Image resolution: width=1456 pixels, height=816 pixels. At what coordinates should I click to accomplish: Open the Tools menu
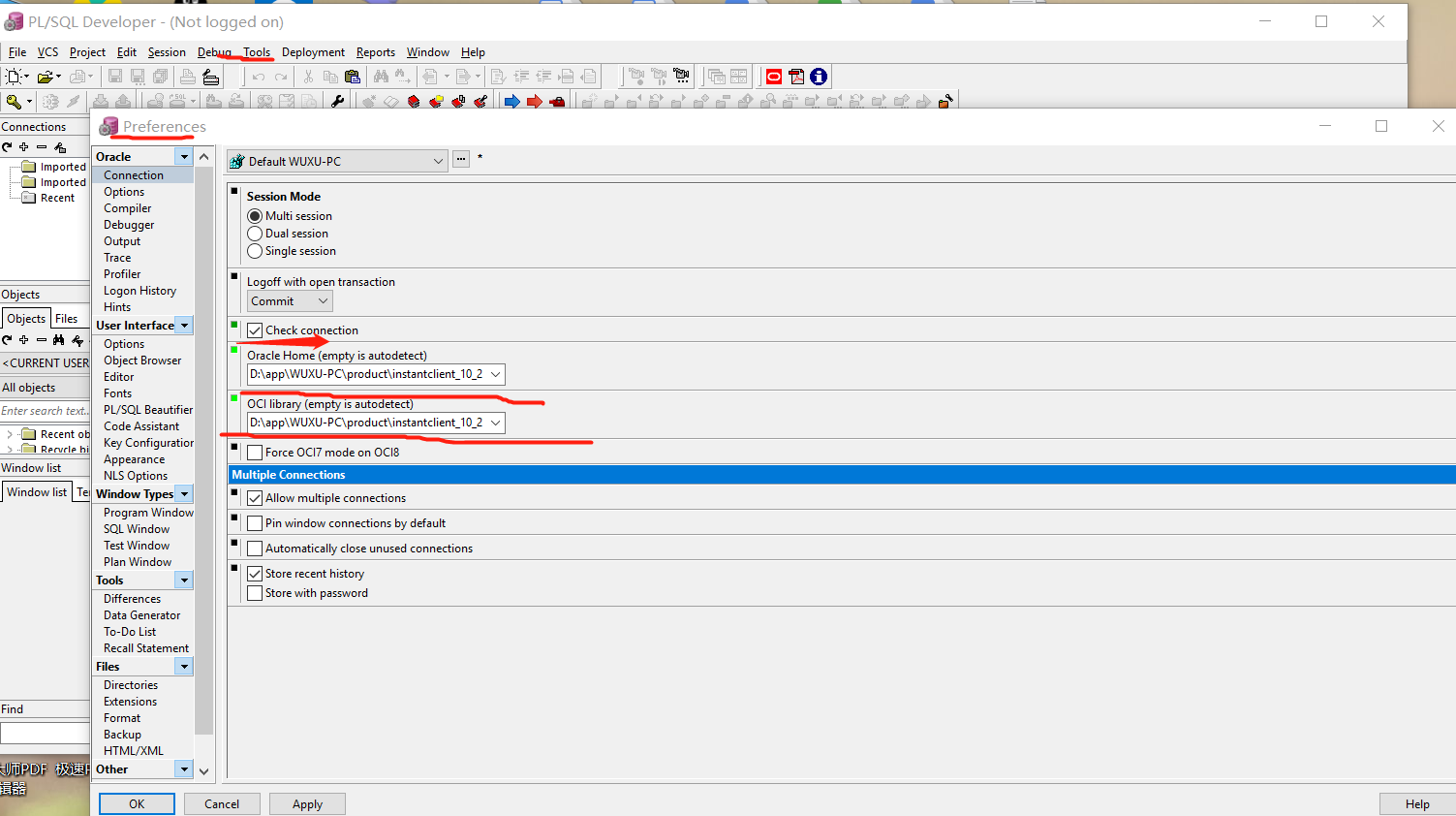point(257,52)
